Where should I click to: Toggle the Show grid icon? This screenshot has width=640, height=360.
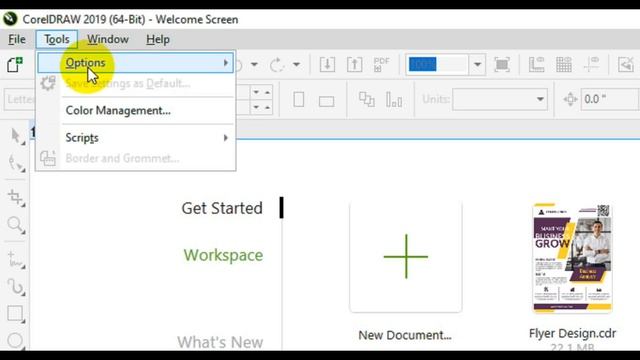click(x=564, y=64)
